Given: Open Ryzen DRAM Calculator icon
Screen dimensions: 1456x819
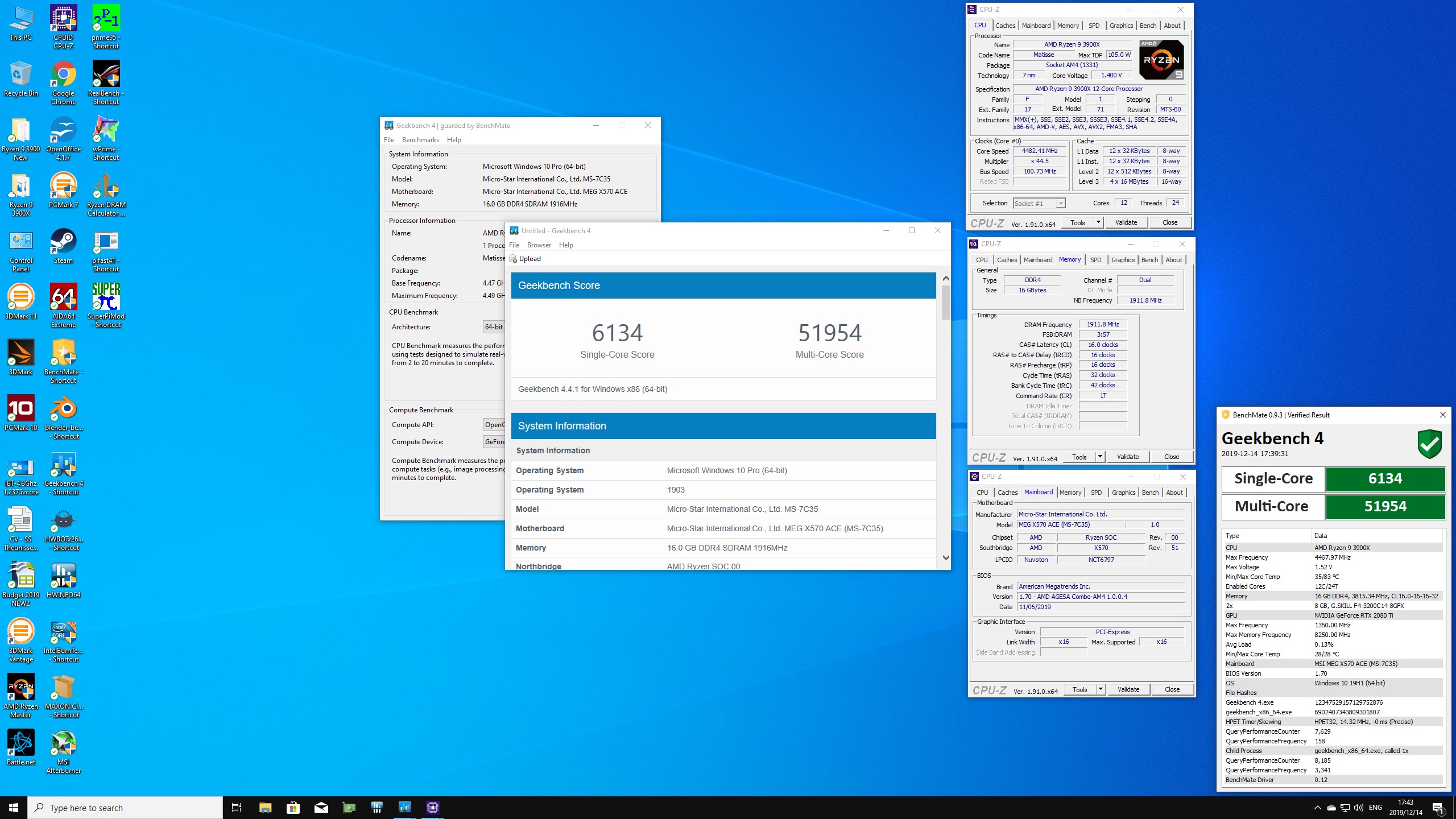Looking at the screenshot, I should pyautogui.click(x=106, y=194).
